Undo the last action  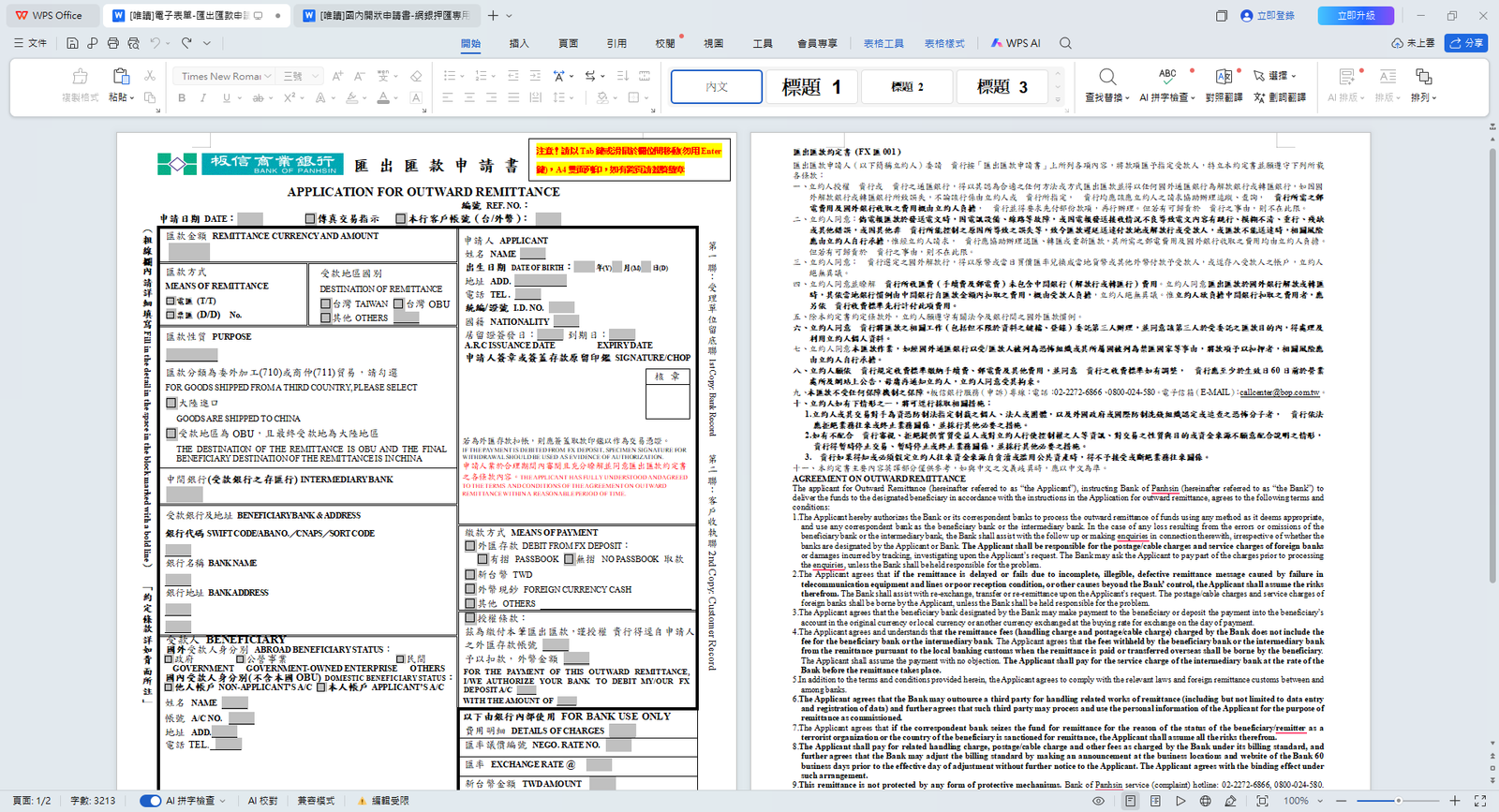pos(156,43)
